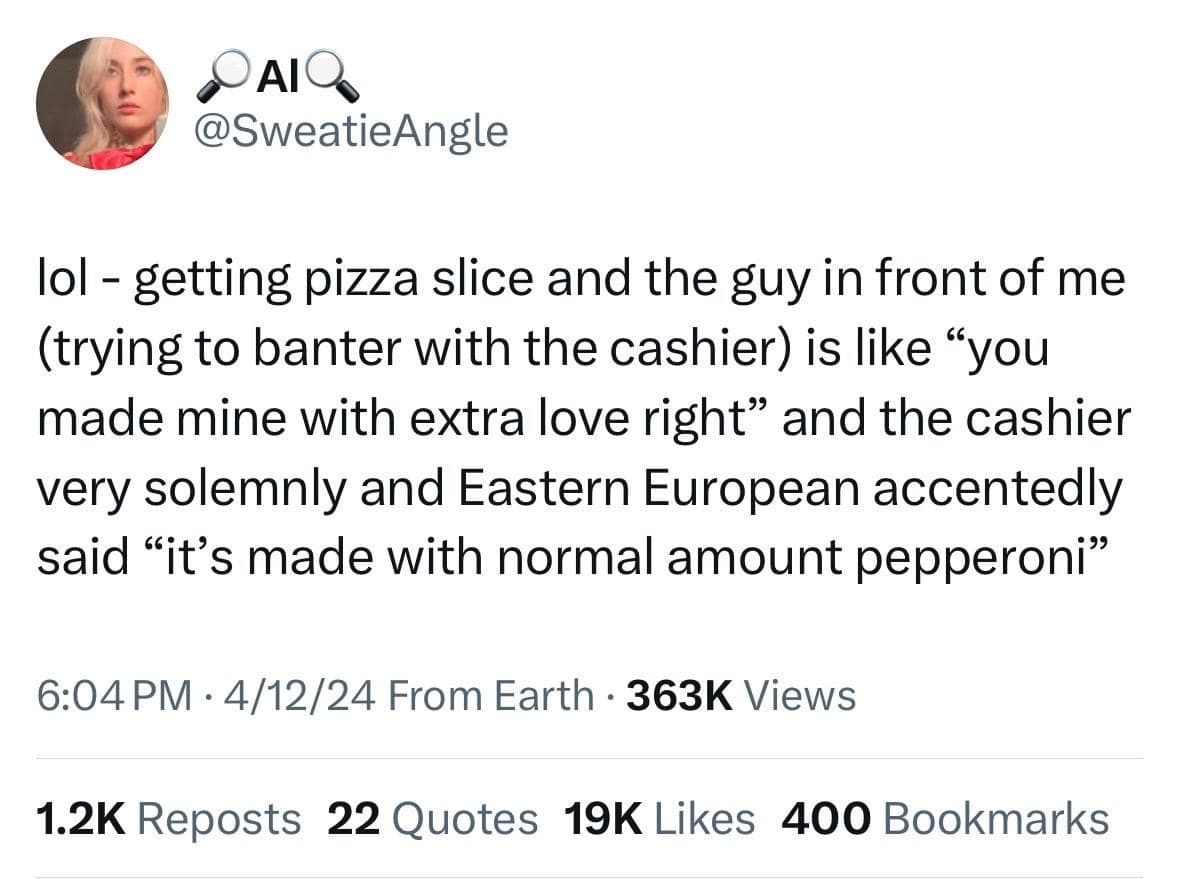
Task: View the 363K Views count
Action: pyautogui.click(x=741, y=695)
